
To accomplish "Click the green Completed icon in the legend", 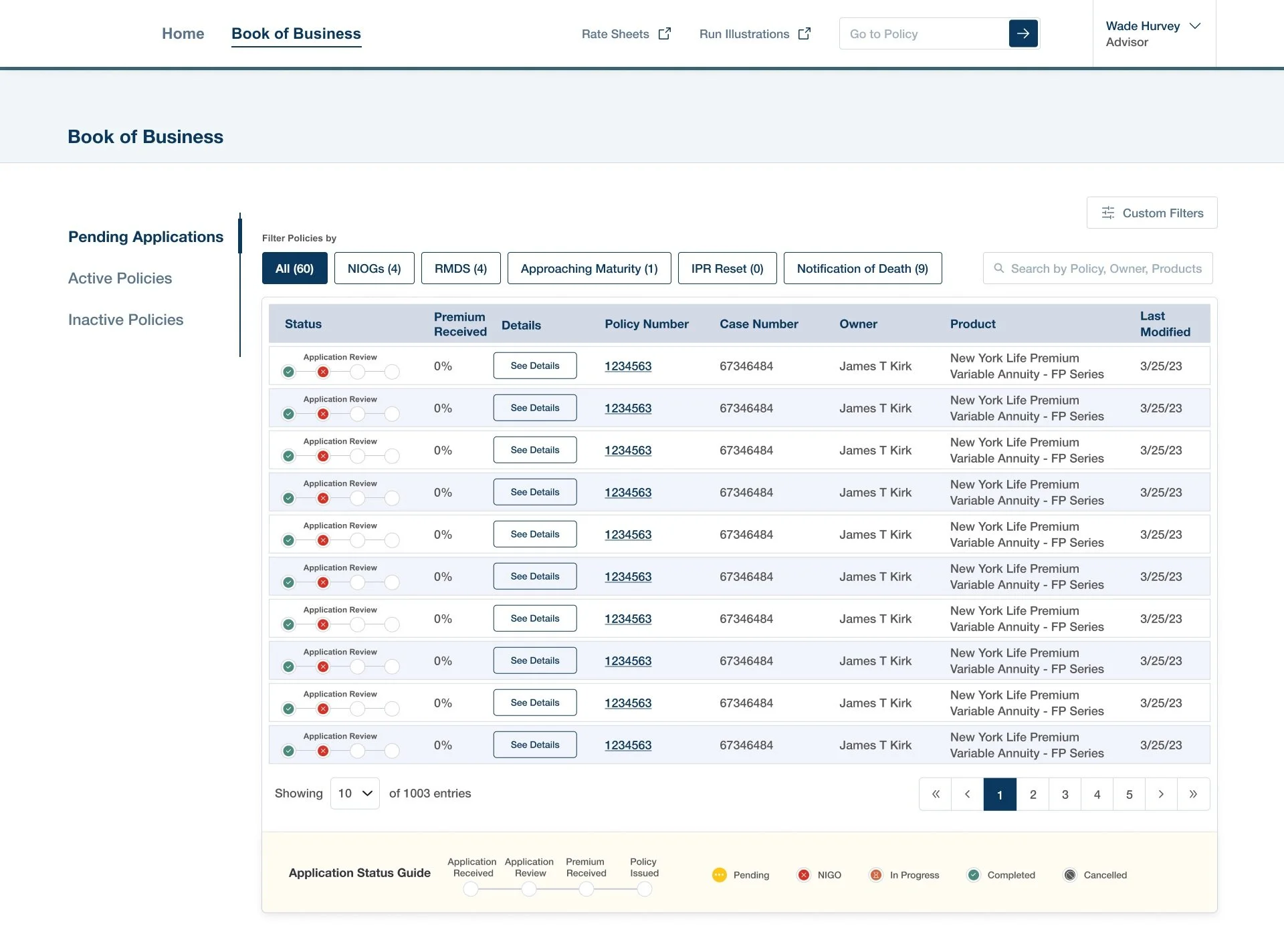I will coord(974,875).
